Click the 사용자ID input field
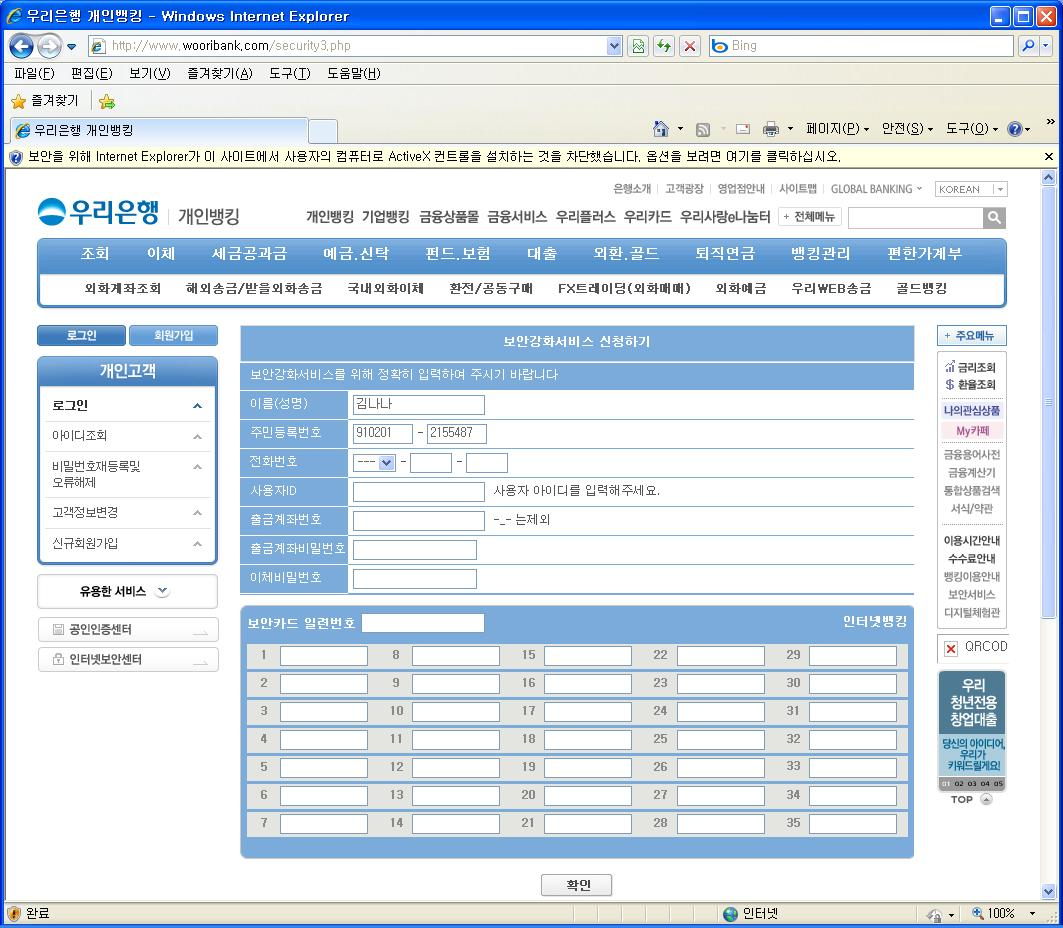Screen dimensions: 1063x928 [418, 491]
